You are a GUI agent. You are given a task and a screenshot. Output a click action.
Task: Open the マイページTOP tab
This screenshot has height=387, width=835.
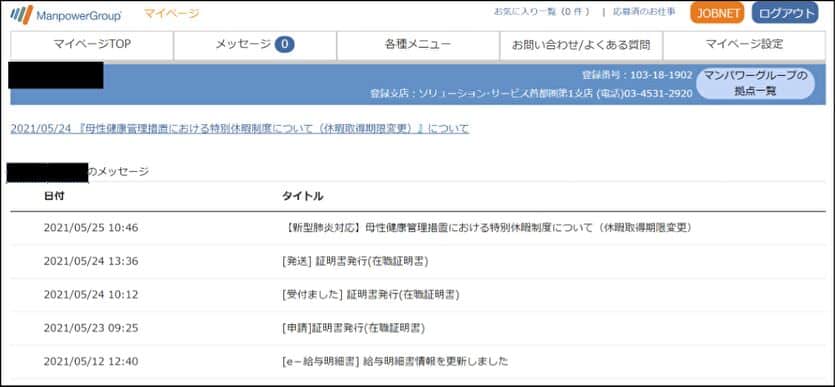click(92, 45)
